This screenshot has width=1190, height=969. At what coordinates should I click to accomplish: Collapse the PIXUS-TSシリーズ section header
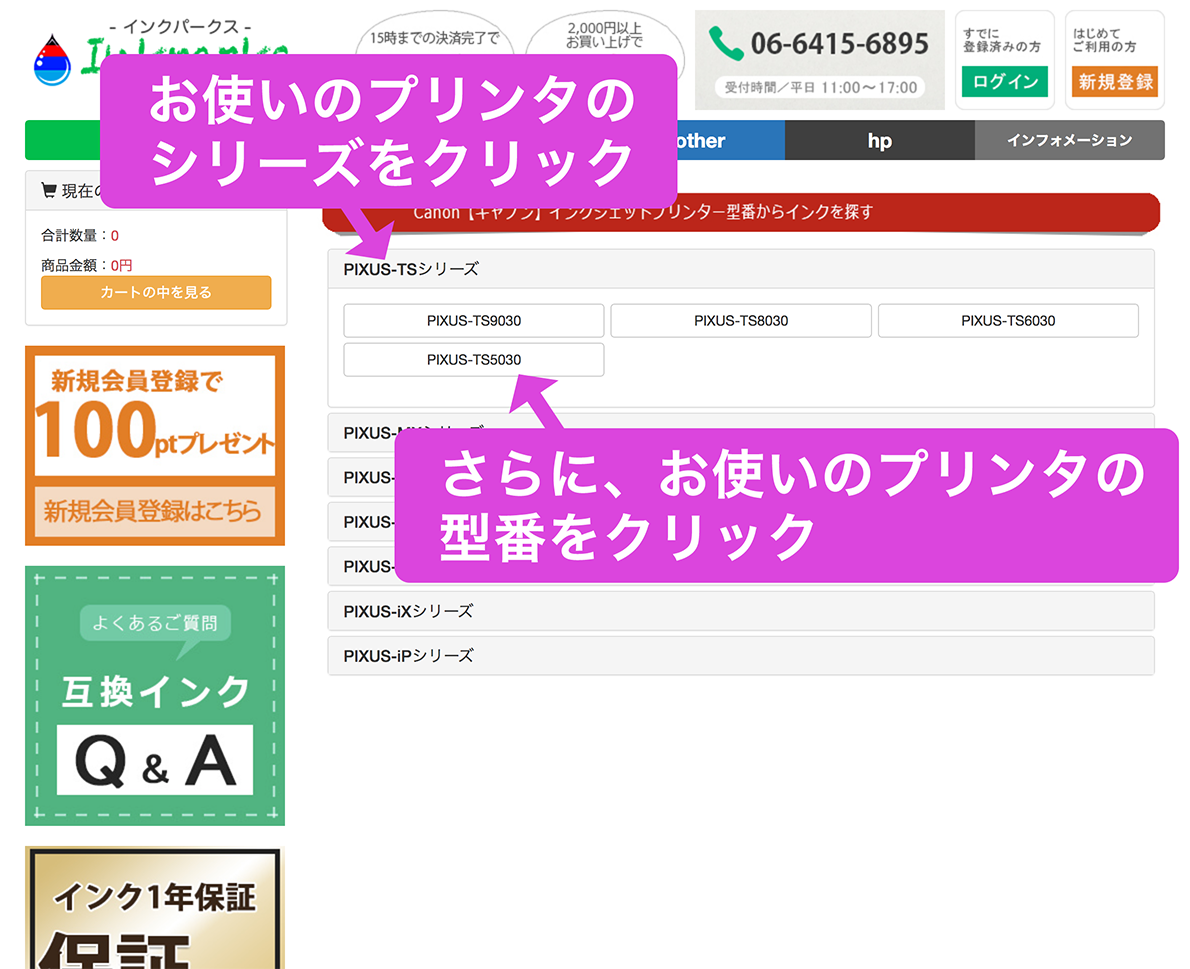click(x=741, y=269)
